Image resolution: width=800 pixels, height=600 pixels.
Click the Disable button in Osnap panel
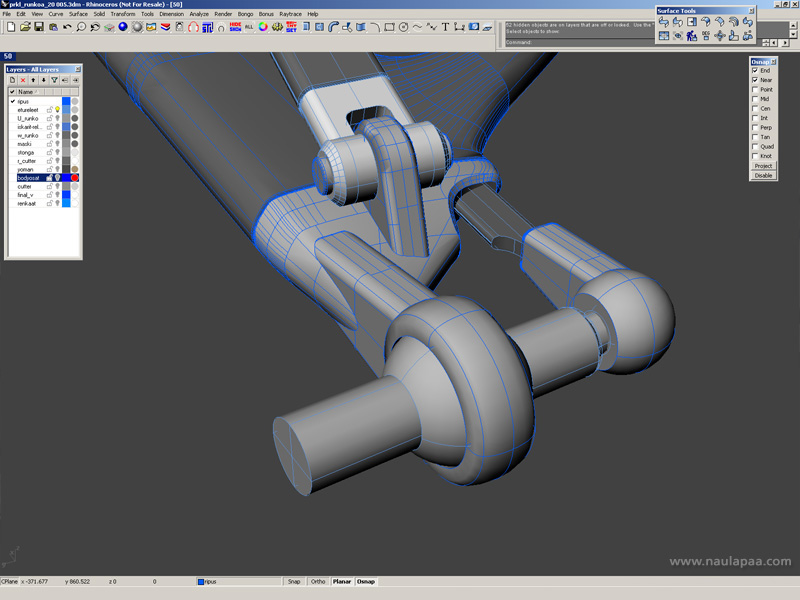[763, 175]
